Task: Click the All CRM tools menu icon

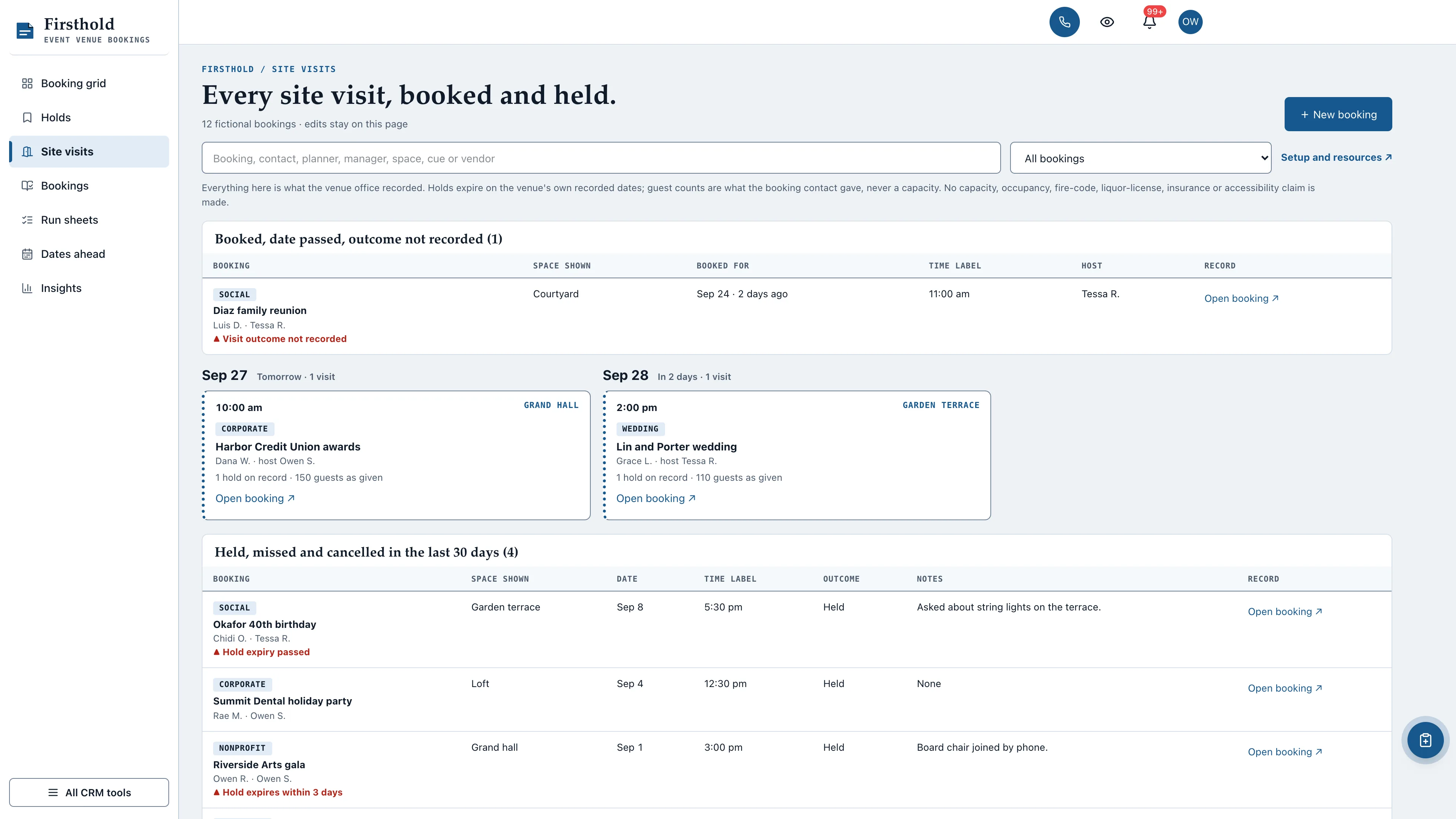Action: coord(53,792)
